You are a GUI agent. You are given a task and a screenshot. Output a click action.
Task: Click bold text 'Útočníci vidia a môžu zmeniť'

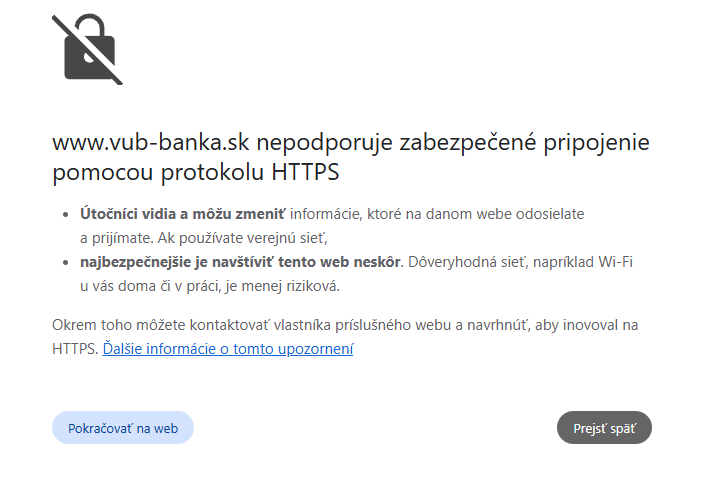(183, 214)
